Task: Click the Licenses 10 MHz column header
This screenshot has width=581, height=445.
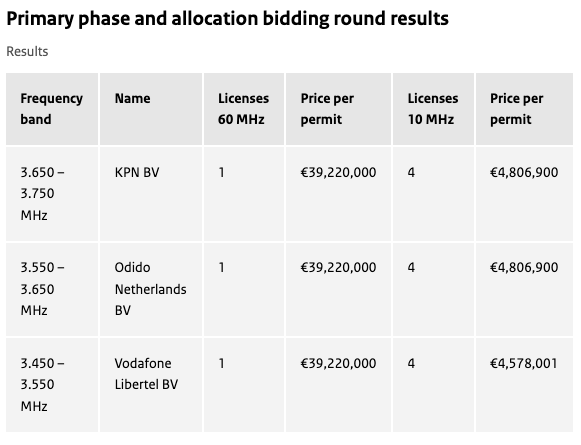Action: 434,109
